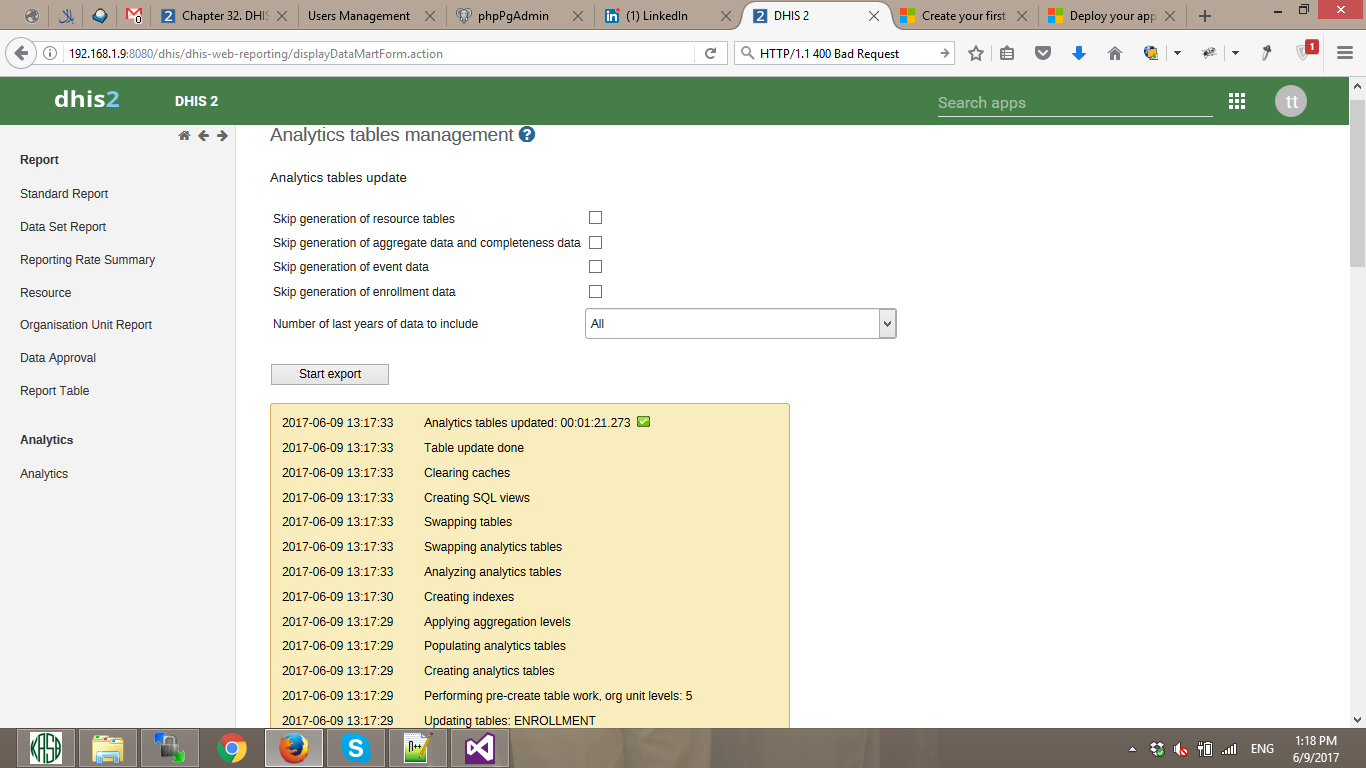Open the number of last years dropdown
The width and height of the screenshot is (1366, 768).
coord(740,324)
